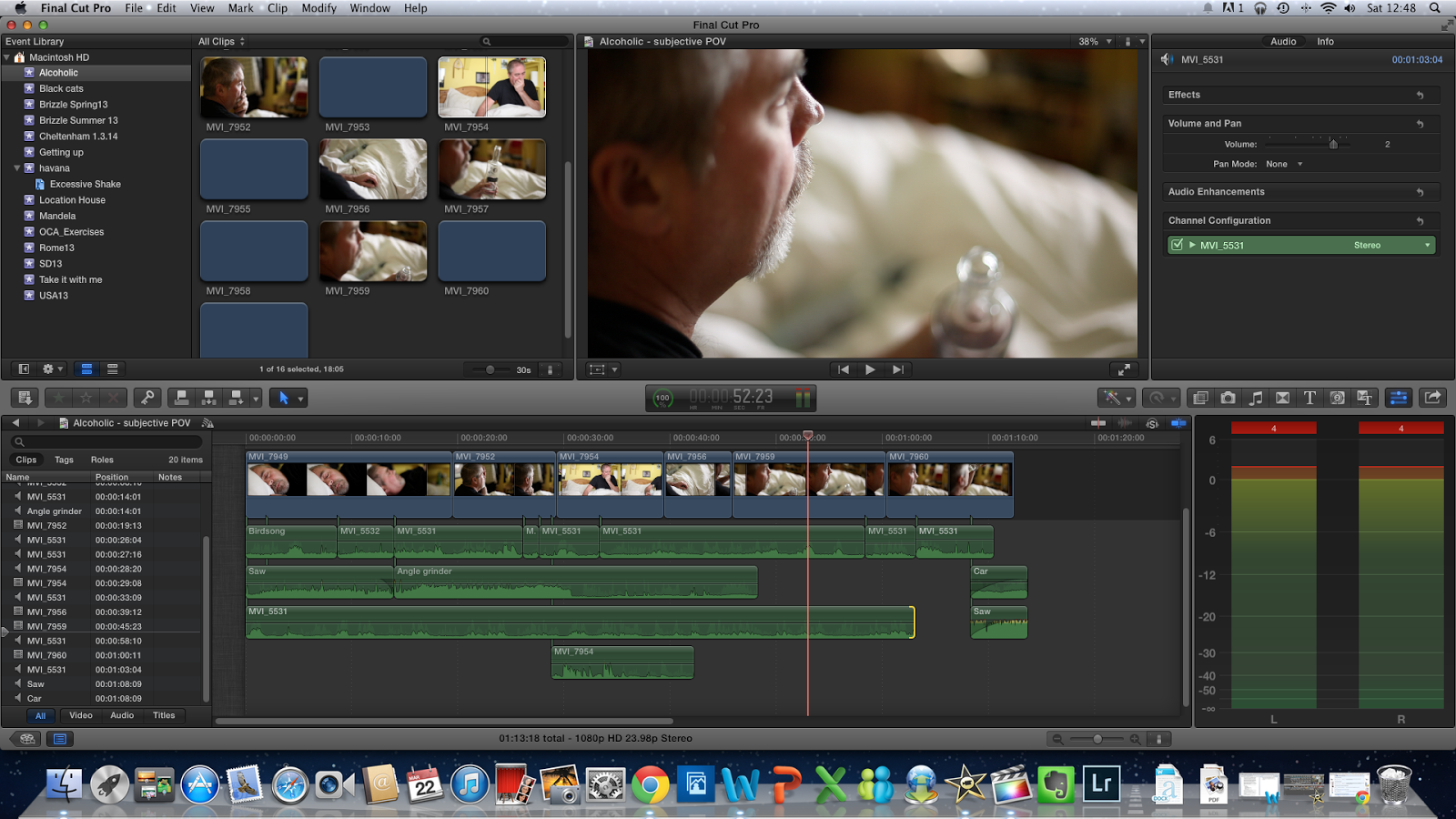Open the Music and Sound browser
Viewport: 1456px width, 819px height.
[1256, 398]
